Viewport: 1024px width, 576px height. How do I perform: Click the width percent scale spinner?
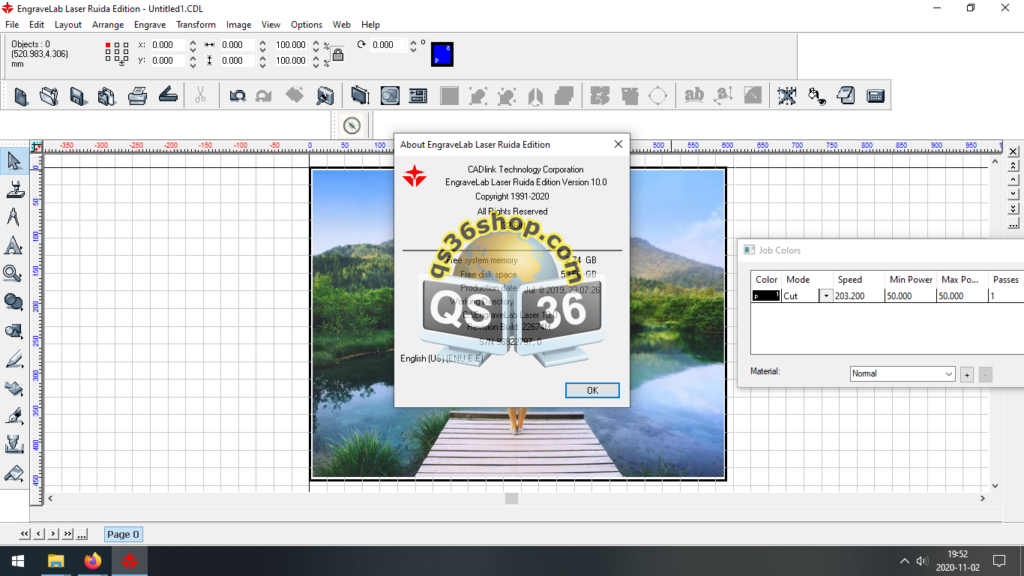[316, 45]
